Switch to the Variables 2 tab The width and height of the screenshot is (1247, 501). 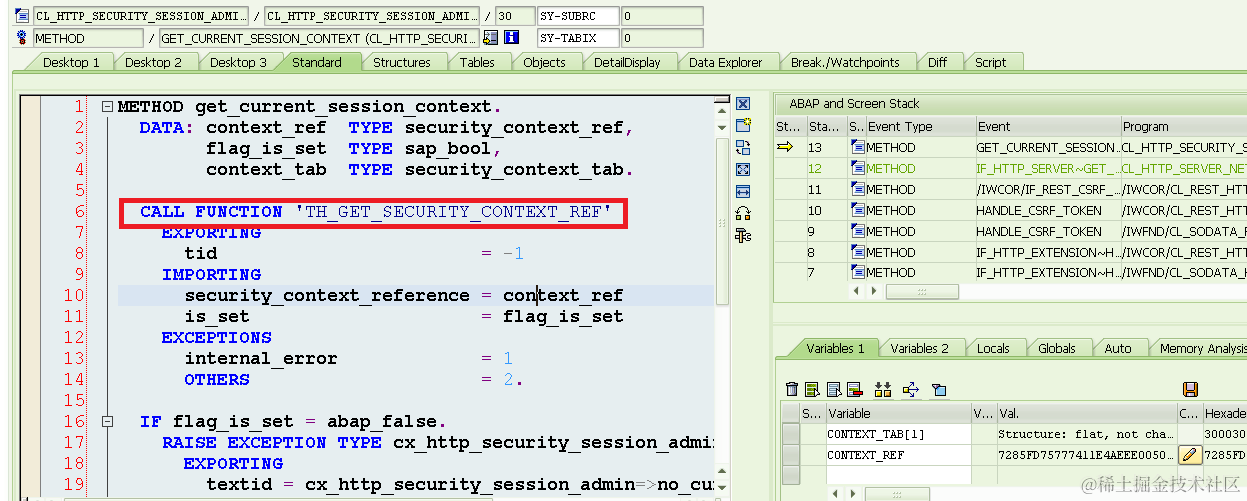pos(919,348)
